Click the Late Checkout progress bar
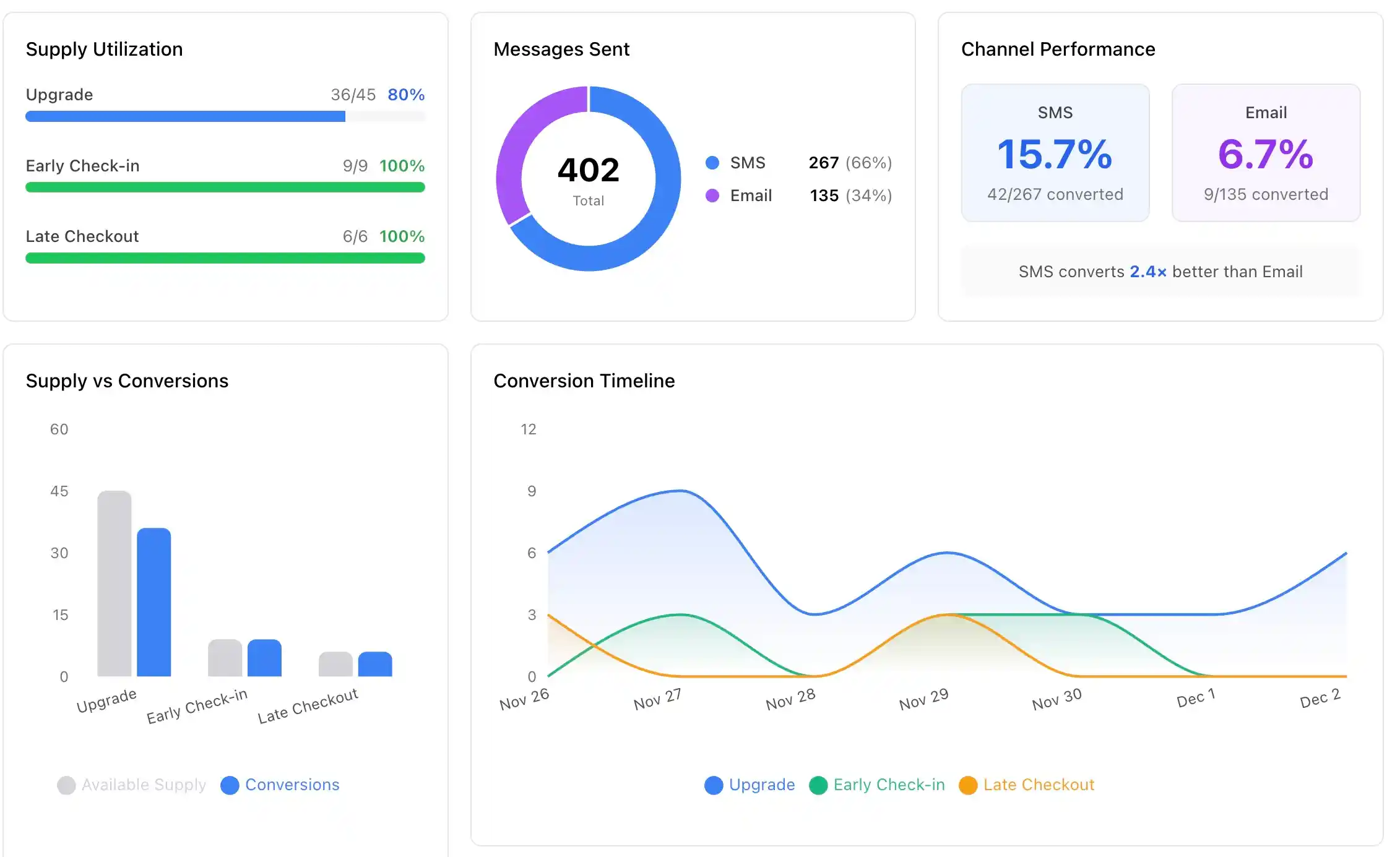This screenshot has width=1400, height=857. 225,258
